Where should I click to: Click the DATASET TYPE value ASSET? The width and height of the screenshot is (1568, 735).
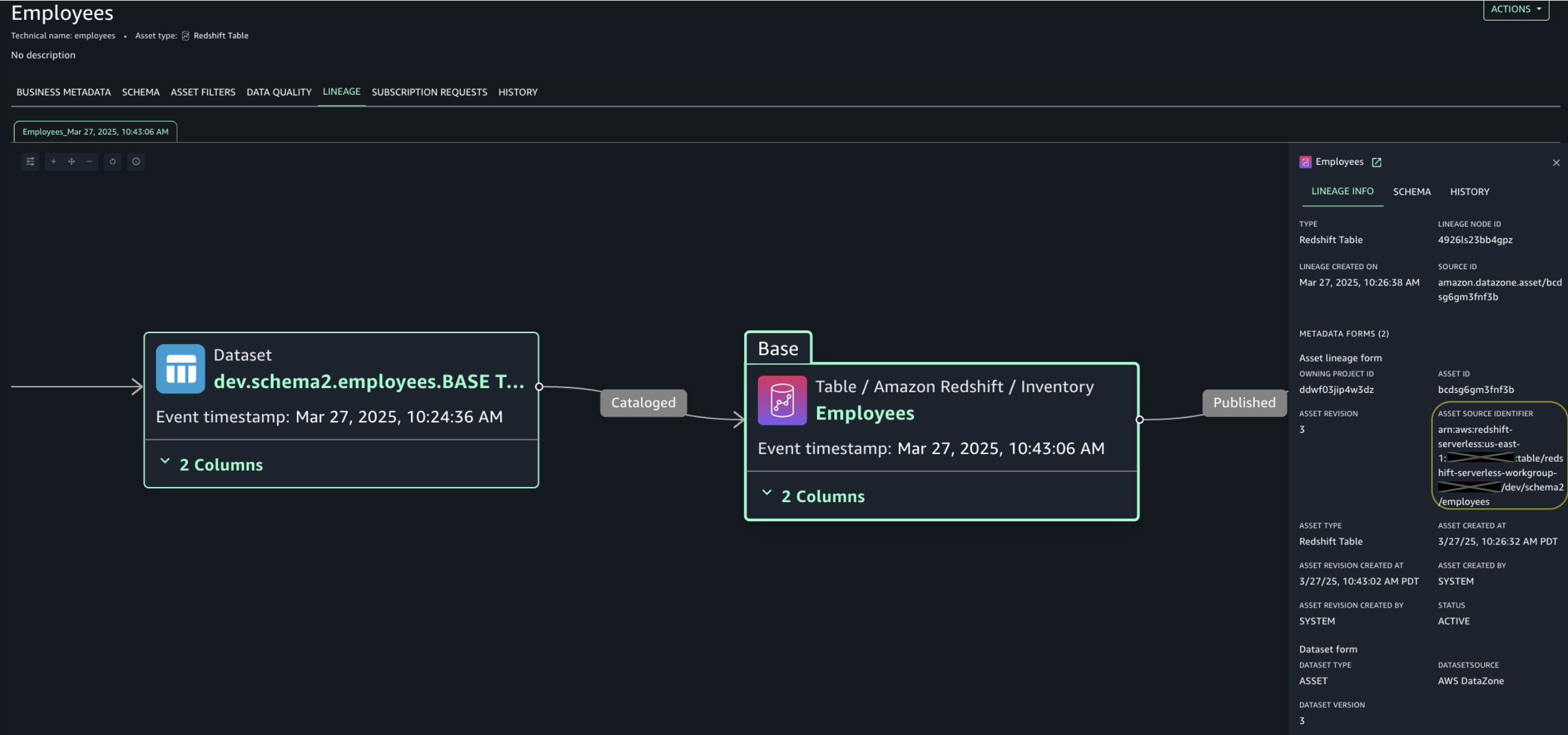[x=1313, y=681]
